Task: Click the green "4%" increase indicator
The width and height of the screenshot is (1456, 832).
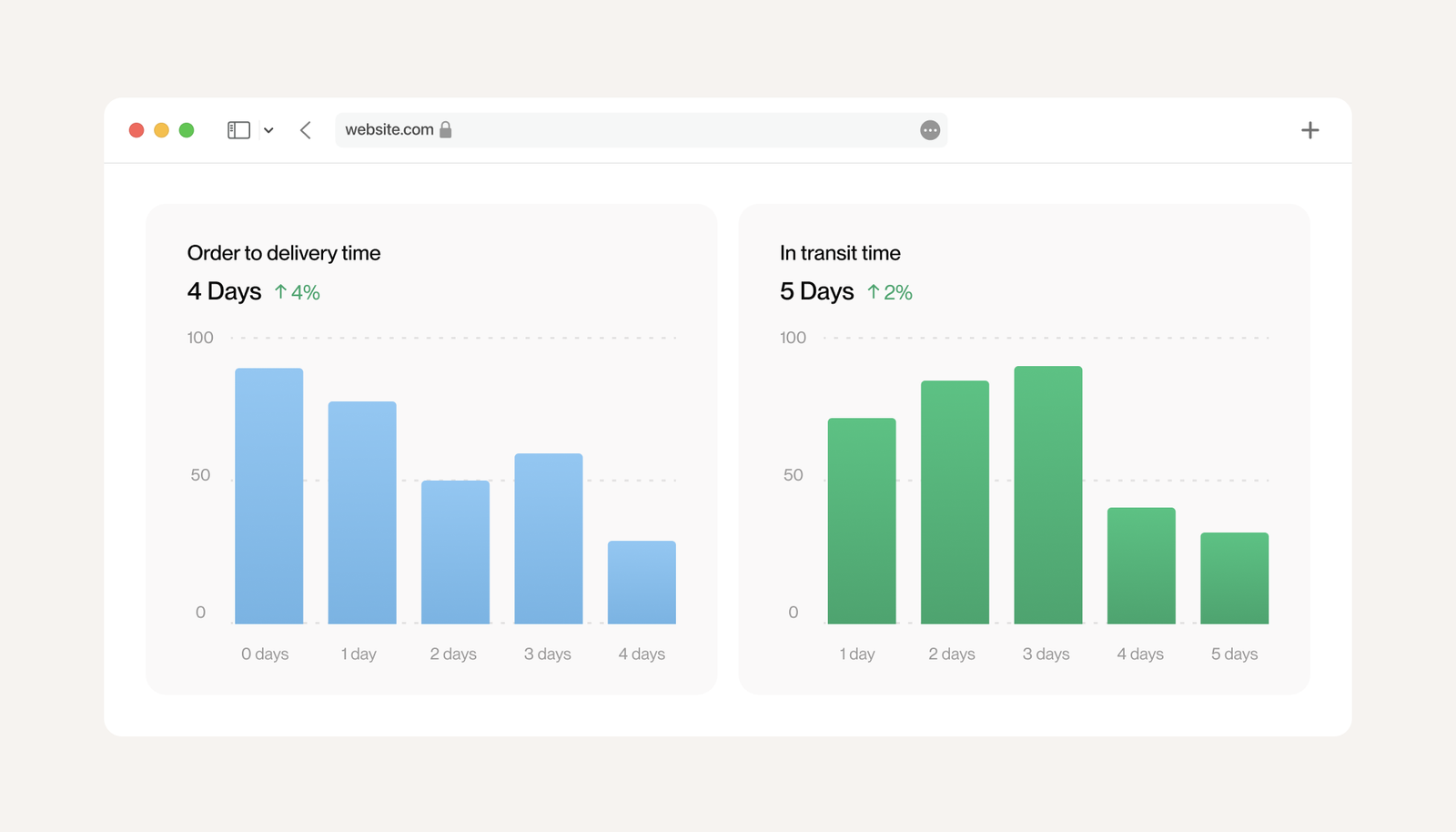Action: pyautogui.click(x=298, y=292)
